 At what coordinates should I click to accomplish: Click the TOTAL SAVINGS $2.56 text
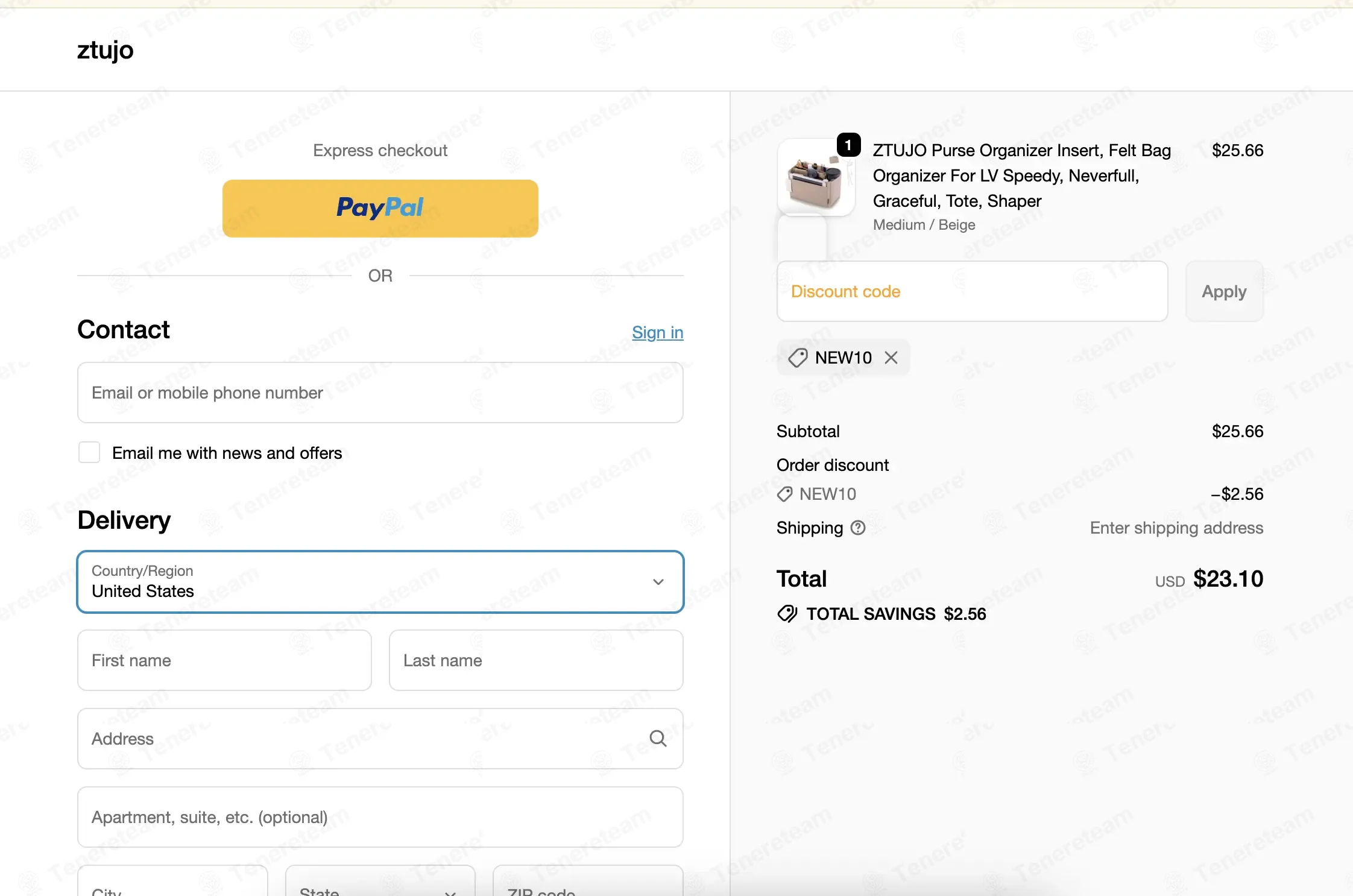point(896,614)
